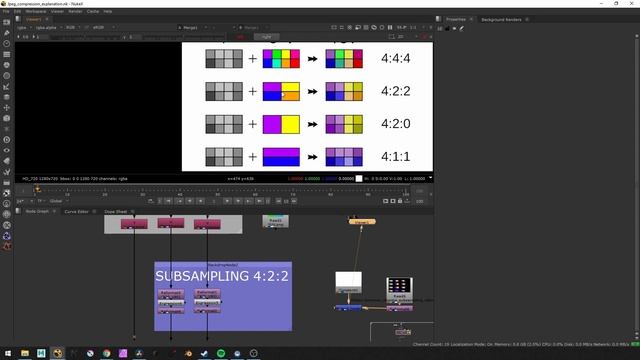Image resolution: width=640 pixels, height=360 pixels.
Task: Open the Channel nodes toolbar menu
Action: [x=7, y=54]
